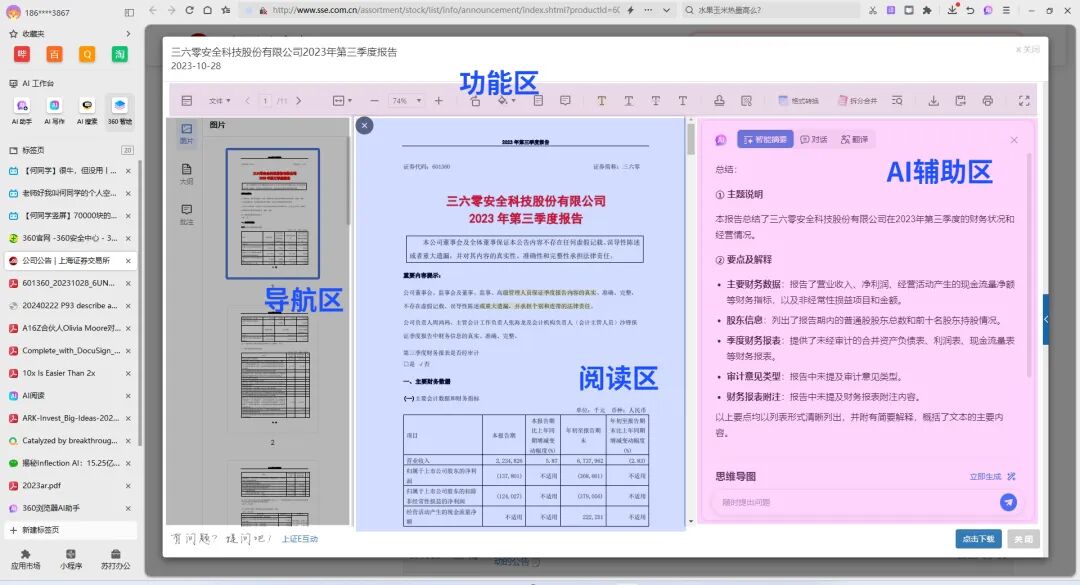The height and width of the screenshot is (585, 1080).
Task: Switch to 批注 annotations navigation view
Action: tap(186, 214)
